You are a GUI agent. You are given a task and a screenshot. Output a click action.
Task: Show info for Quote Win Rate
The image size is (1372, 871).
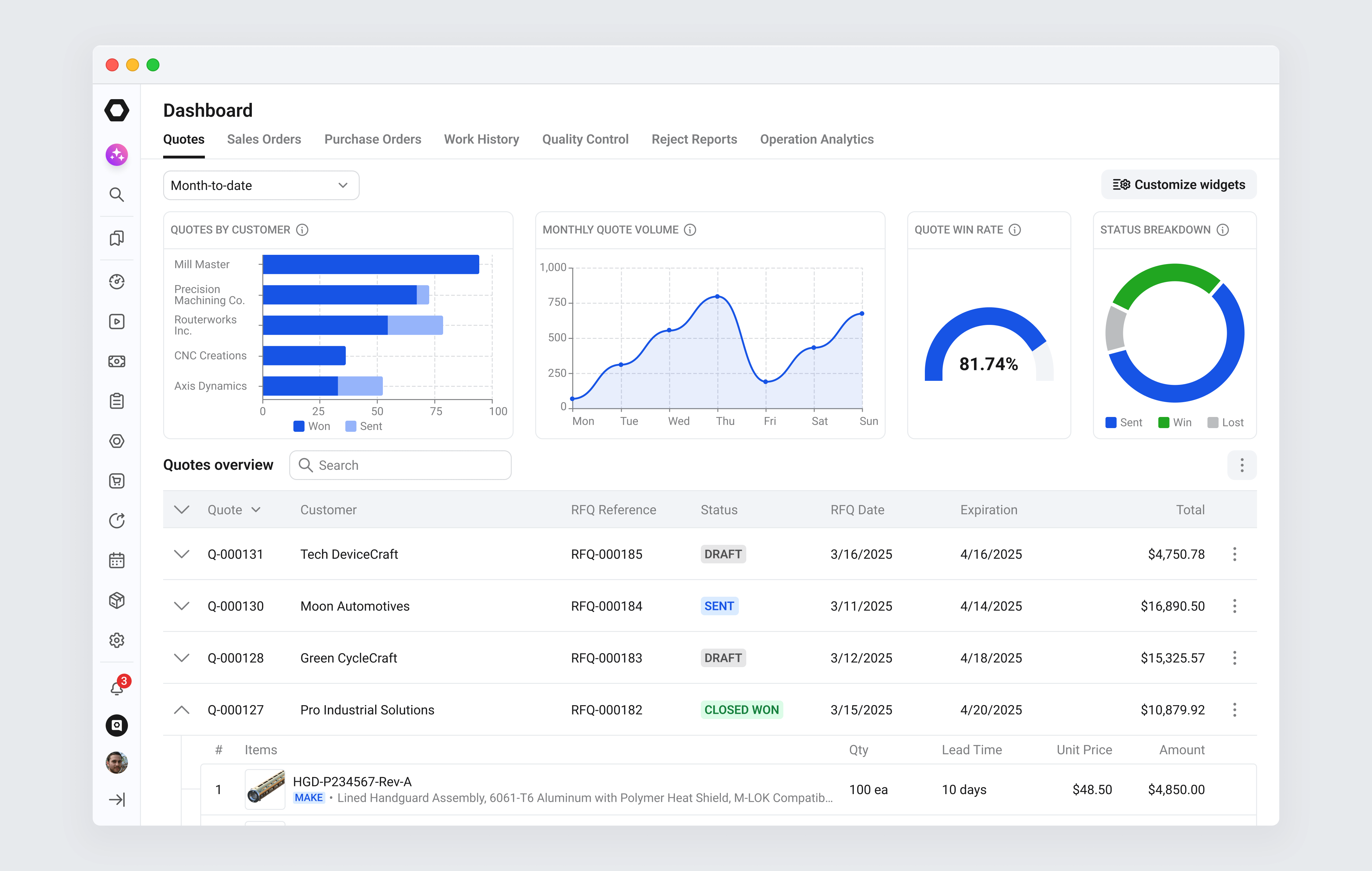click(x=1015, y=229)
